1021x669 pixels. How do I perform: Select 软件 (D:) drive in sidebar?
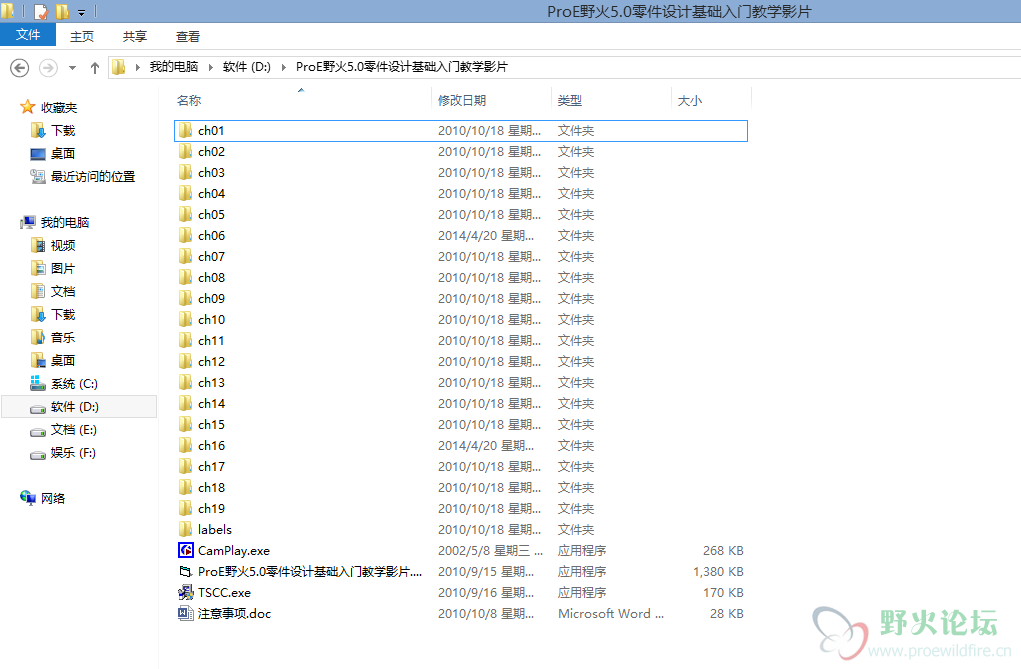pyautogui.click(x=75, y=406)
